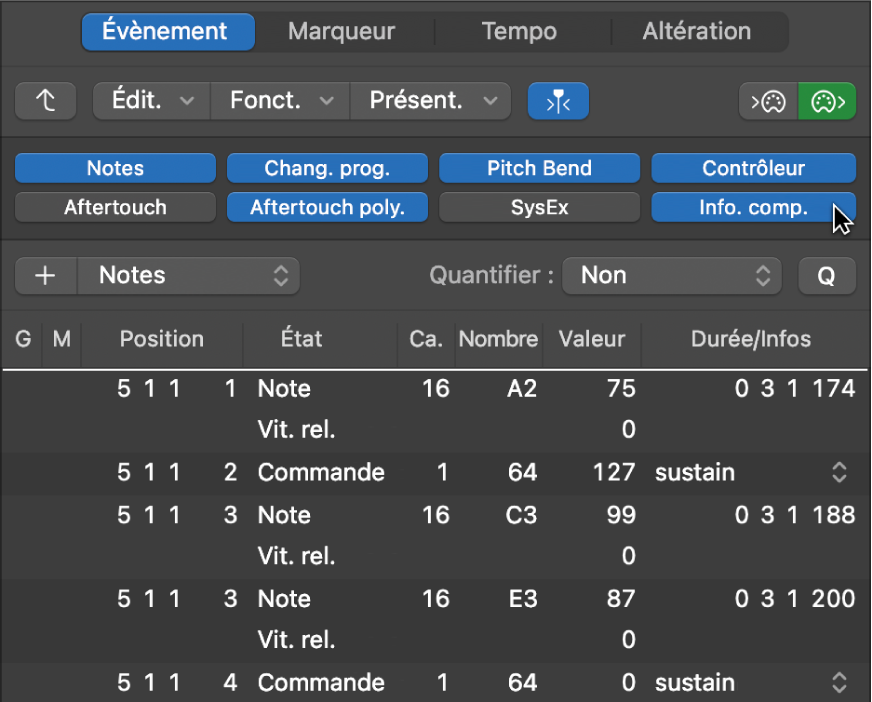Toggle the blue MIDI In keyboard icon
872x702 pixels.
tap(558, 100)
